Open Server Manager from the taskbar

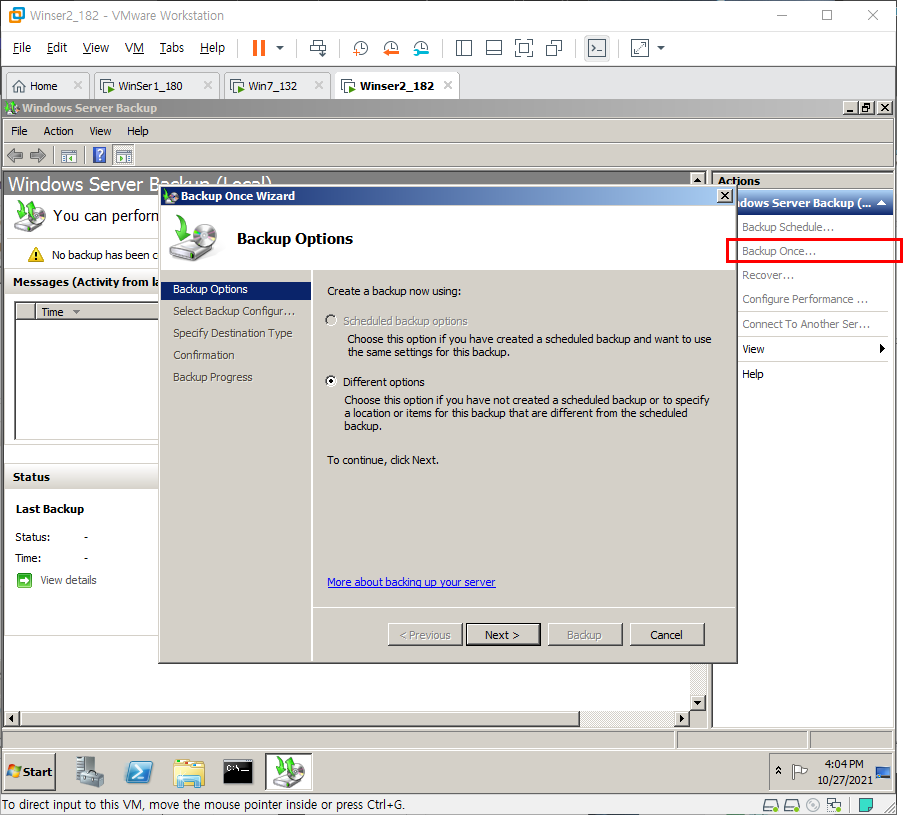tap(89, 772)
